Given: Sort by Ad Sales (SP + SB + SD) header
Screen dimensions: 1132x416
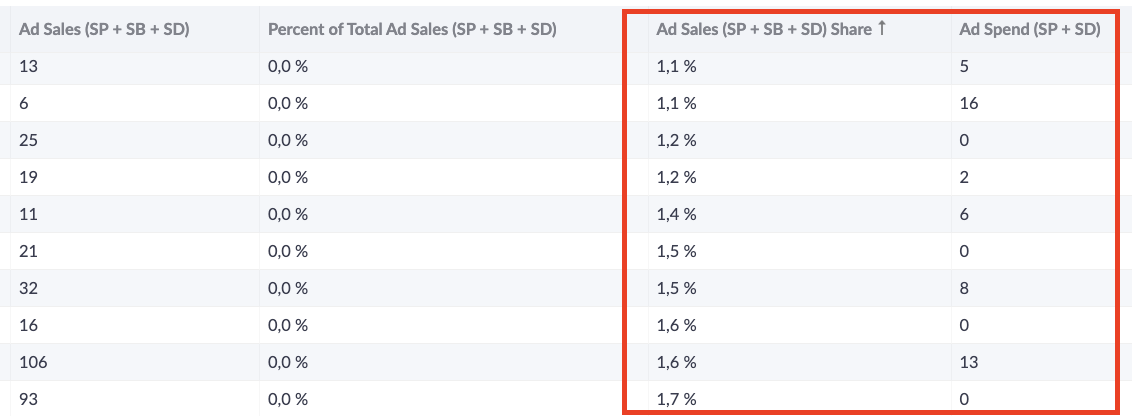Looking at the screenshot, I should coord(104,30).
